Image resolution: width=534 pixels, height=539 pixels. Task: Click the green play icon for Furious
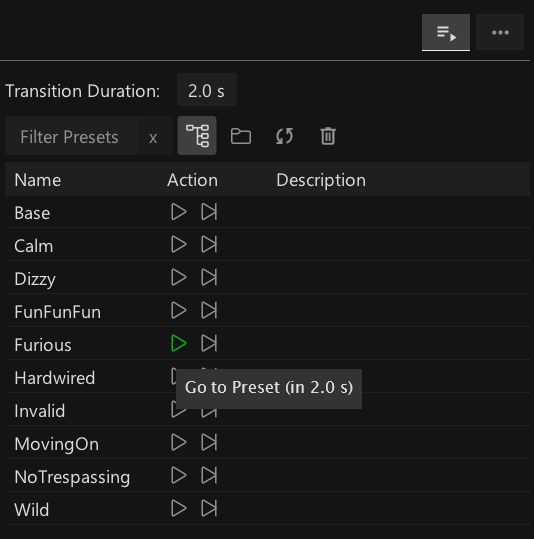(178, 343)
